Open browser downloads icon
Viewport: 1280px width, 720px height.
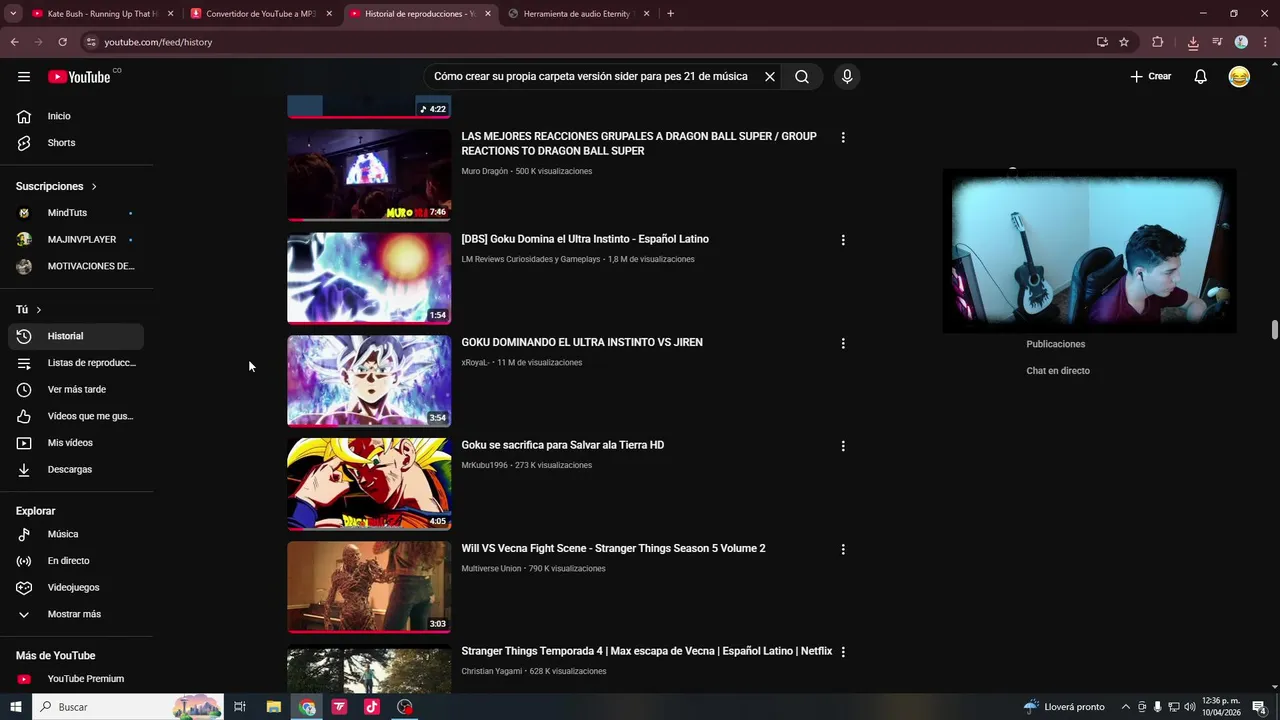pyautogui.click(x=1193, y=42)
